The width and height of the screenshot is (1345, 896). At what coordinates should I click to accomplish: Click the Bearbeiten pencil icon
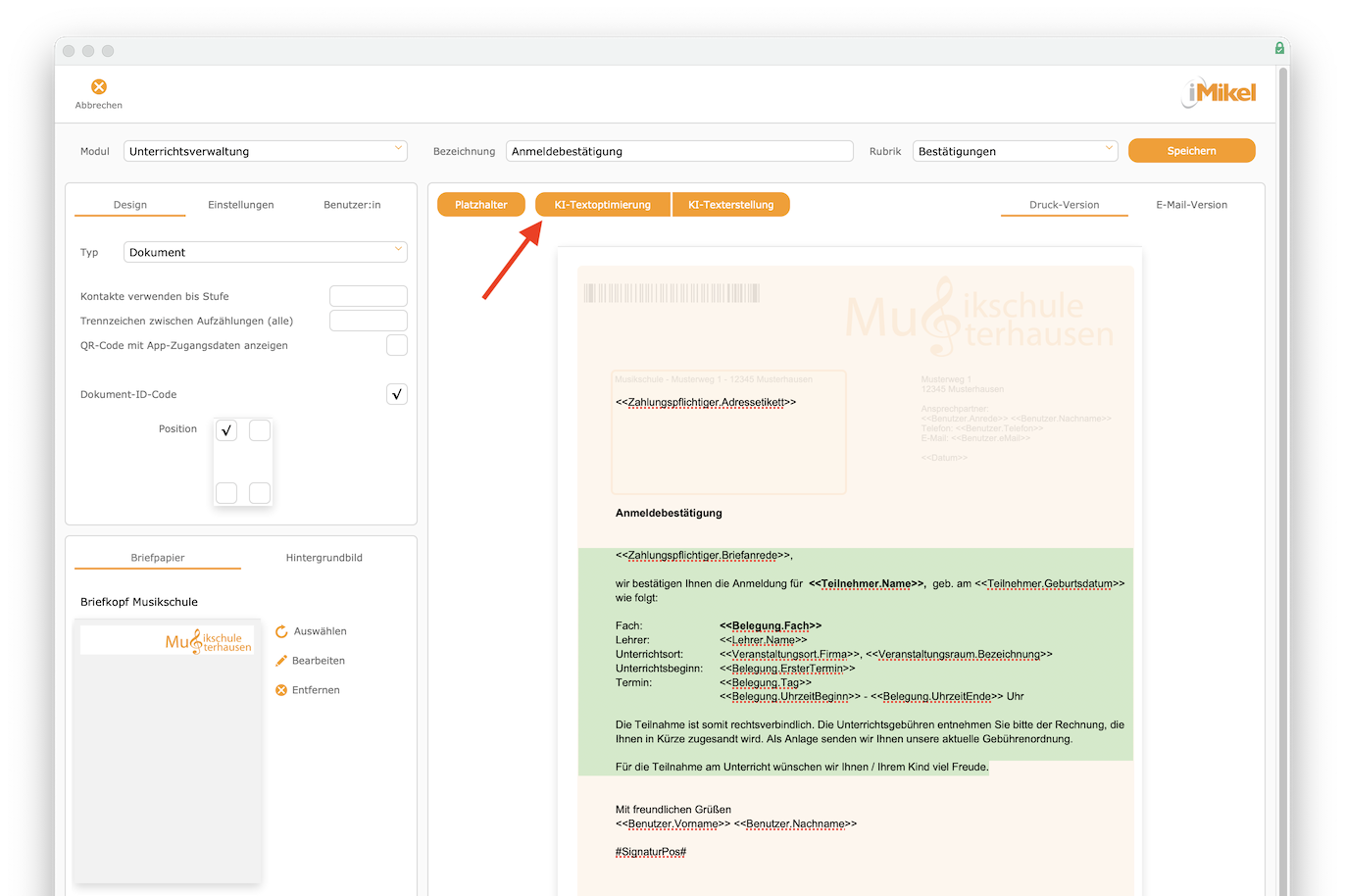[281, 661]
